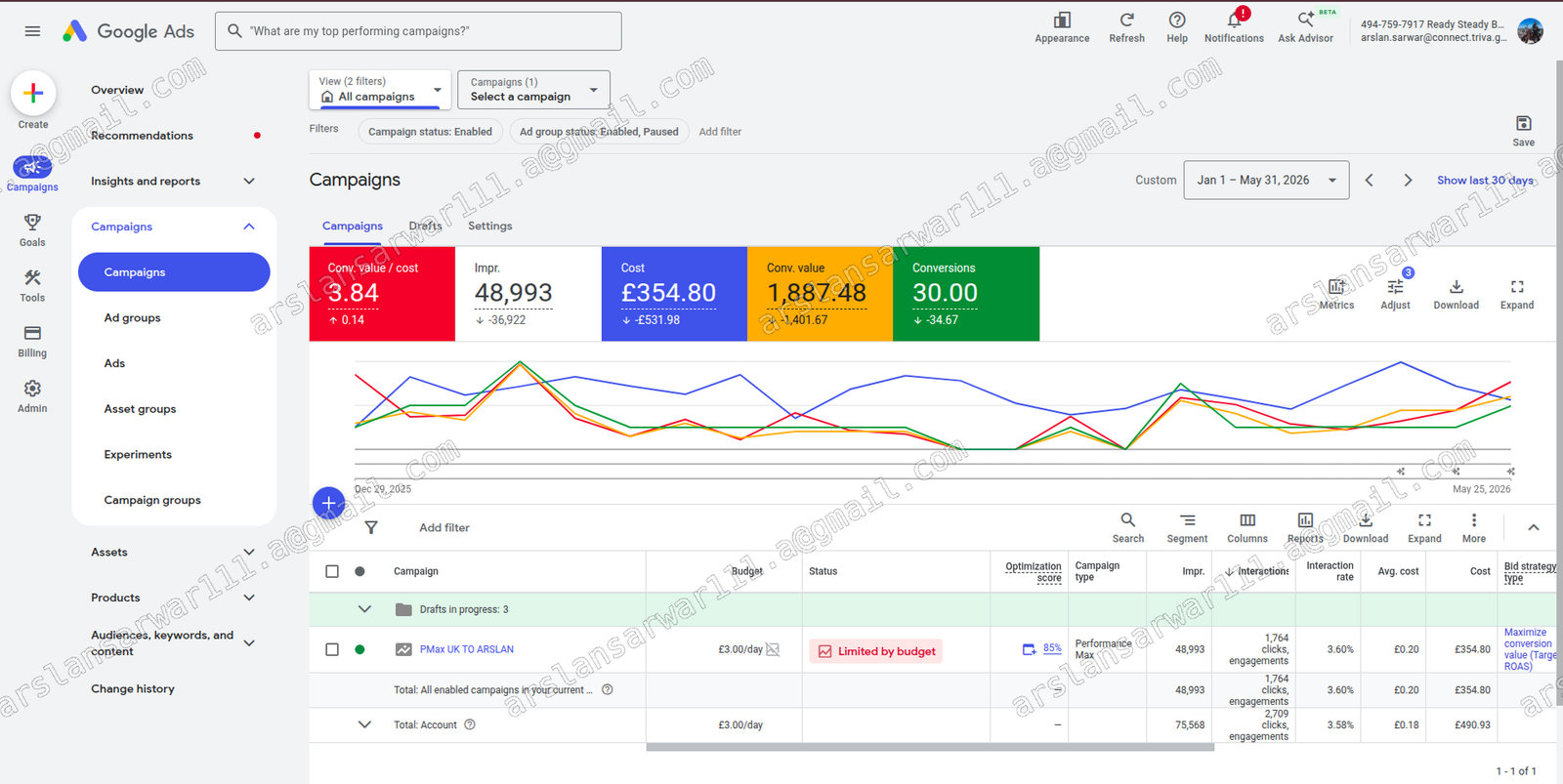The image size is (1563, 784).
Task: Open the Select a campaign dropdown
Action: [533, 89]
